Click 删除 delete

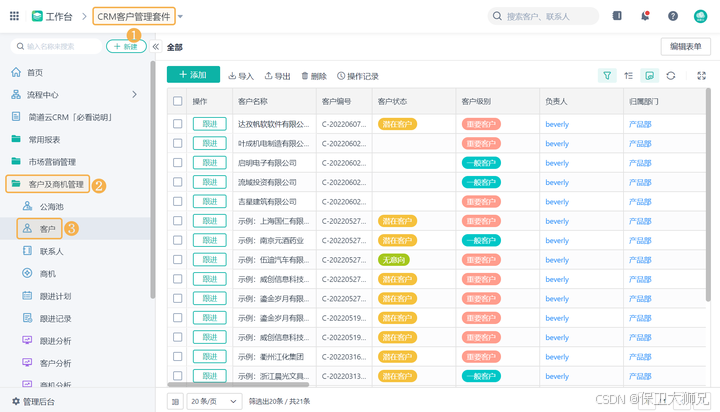314,76
